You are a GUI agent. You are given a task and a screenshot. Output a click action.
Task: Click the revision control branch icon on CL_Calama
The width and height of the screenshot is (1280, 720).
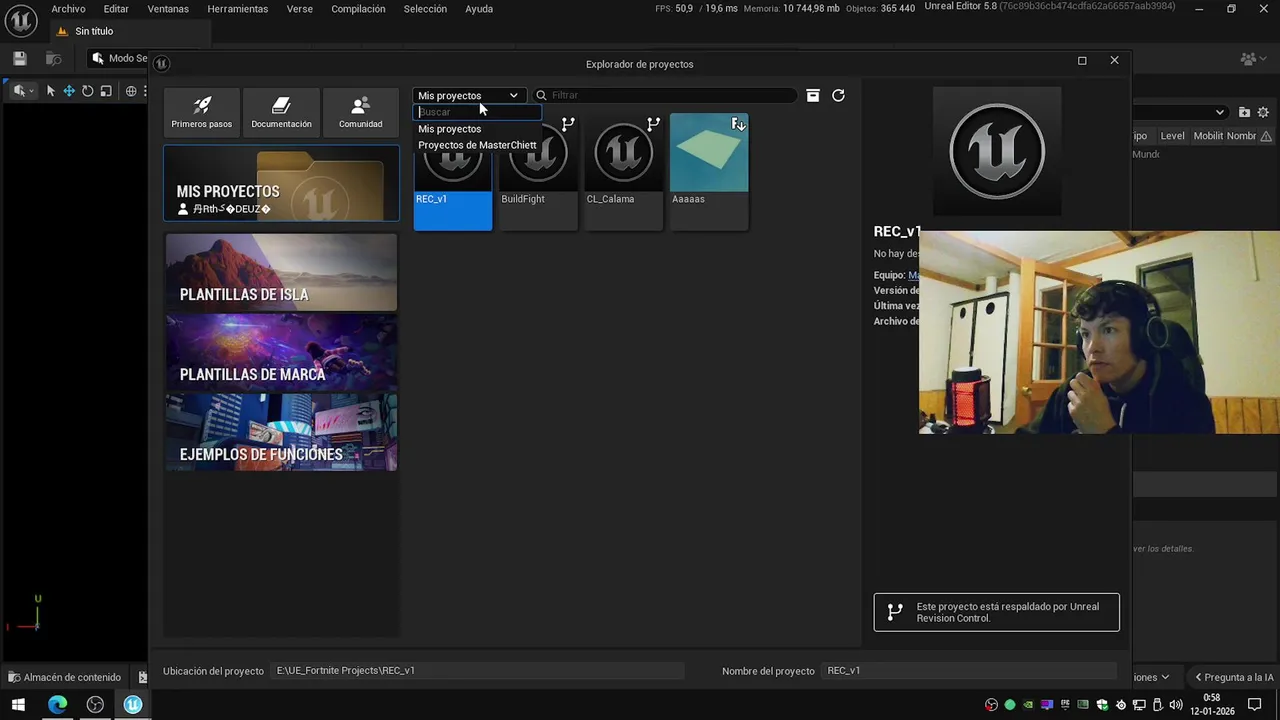pos(653,124)
